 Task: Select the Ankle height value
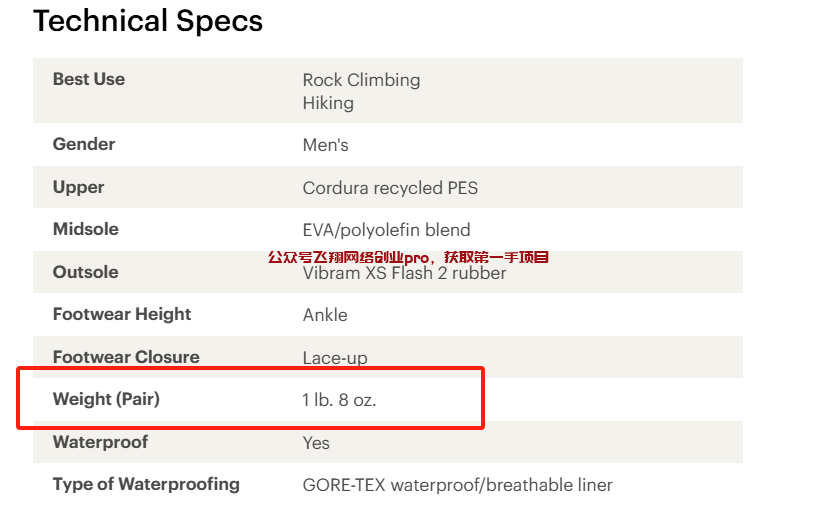click(325, 315)
